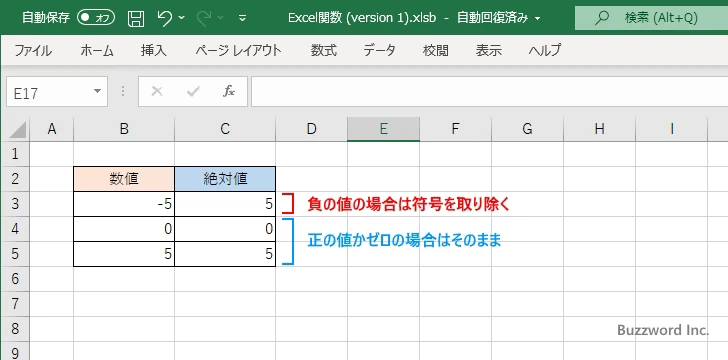Screen dimensions: 728x360
Task: Open Customize Quick Access Toolbar dropdown
Action: click(242, 18)
